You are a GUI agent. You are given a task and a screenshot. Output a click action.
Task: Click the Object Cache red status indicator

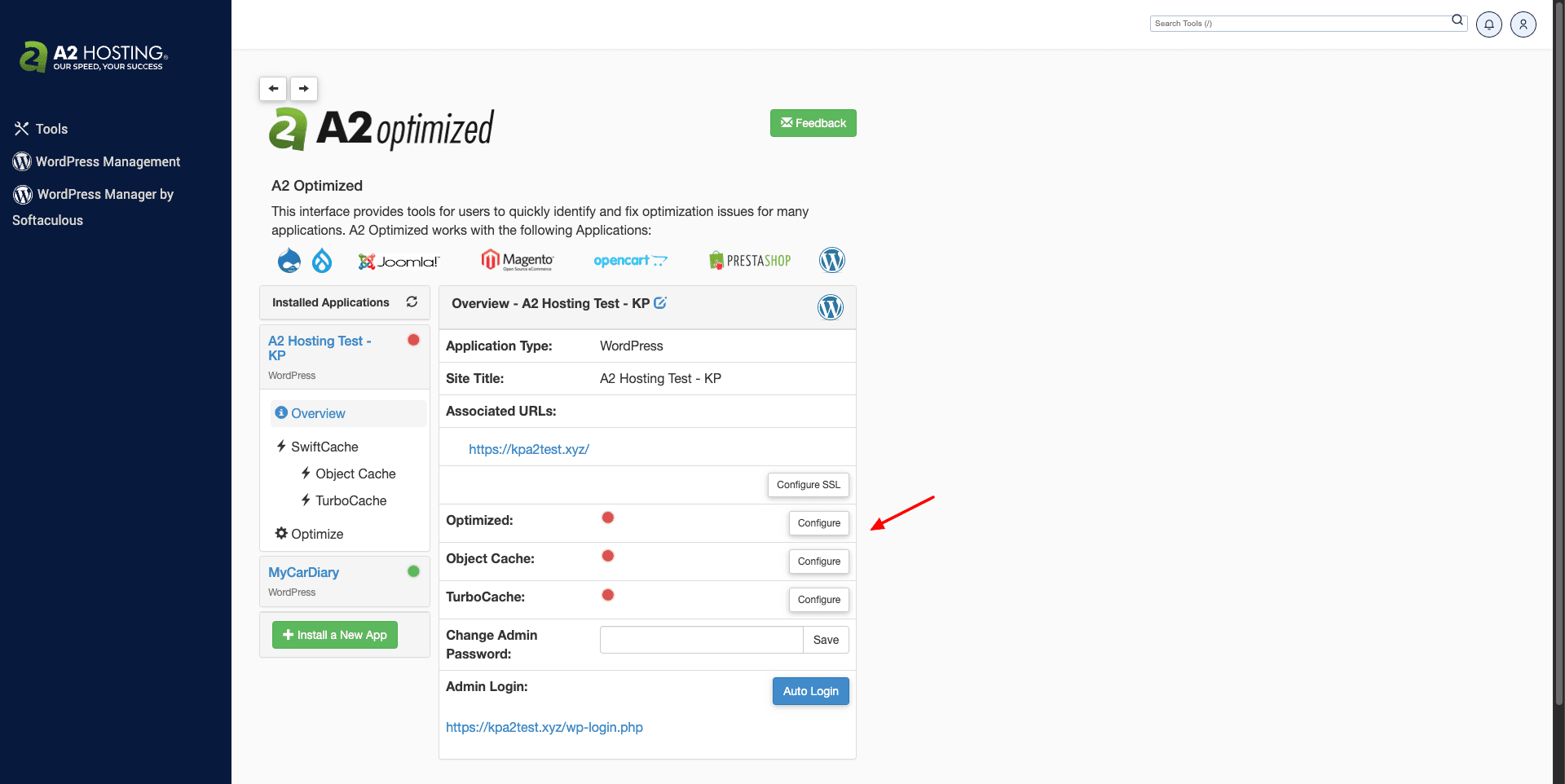click(x=607, y=556)
